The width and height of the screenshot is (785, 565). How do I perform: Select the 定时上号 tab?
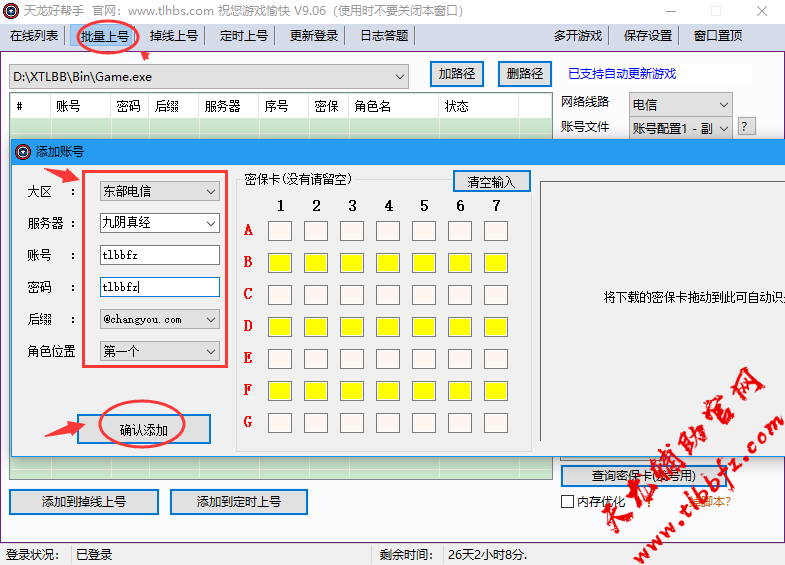244,36
